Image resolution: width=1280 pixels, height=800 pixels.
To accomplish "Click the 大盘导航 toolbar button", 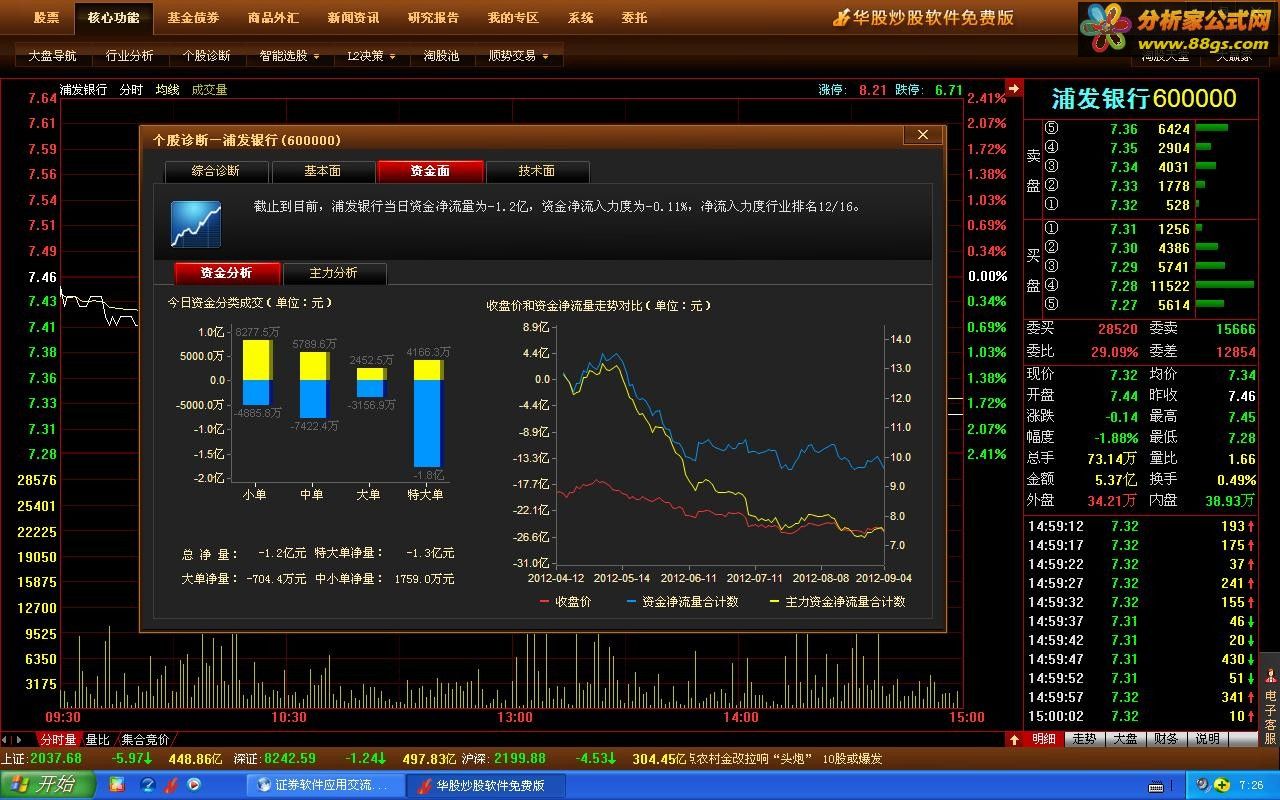I will coord(53,56).
